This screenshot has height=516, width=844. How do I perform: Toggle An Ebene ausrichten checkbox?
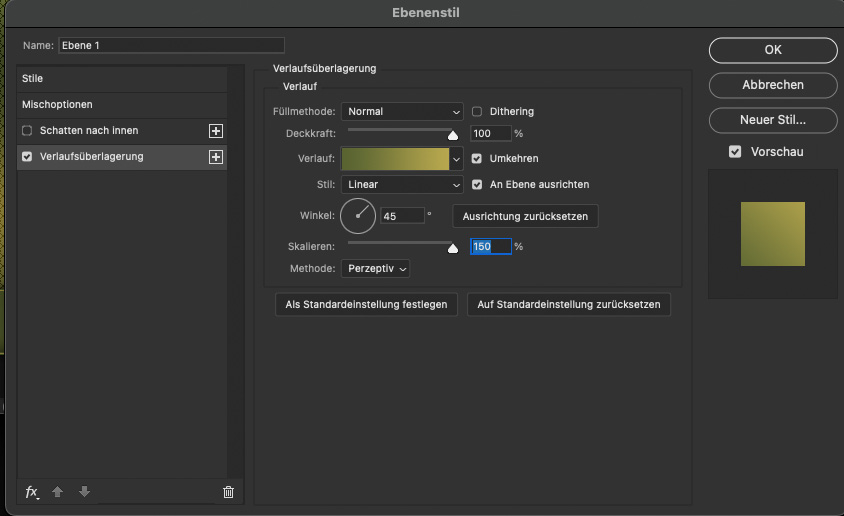[x=477, y=185]
